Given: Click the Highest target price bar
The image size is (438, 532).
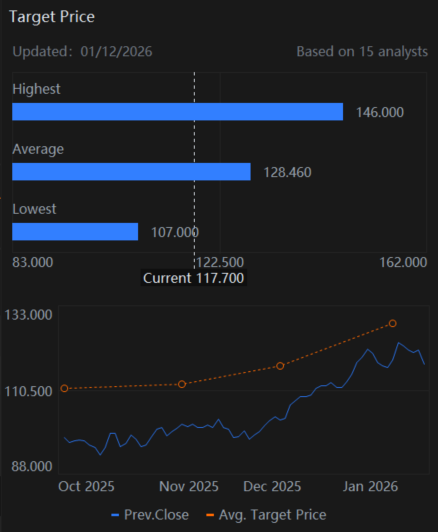Looking at the screenshot, I should click(x=177, y=112).
